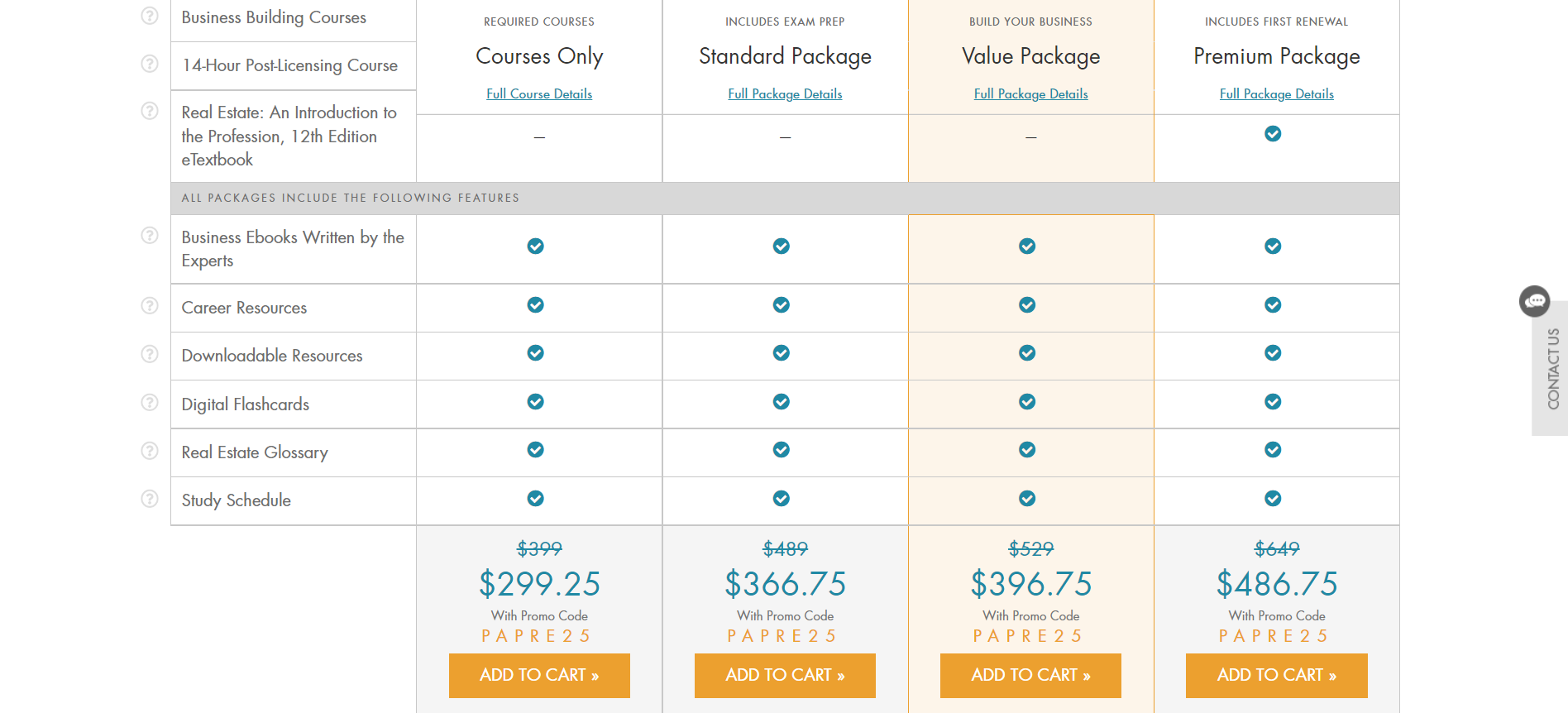This screenshot has width=1568, height=713.
Task: Click the Value Package heading
Action: [x=1030, y=56]
